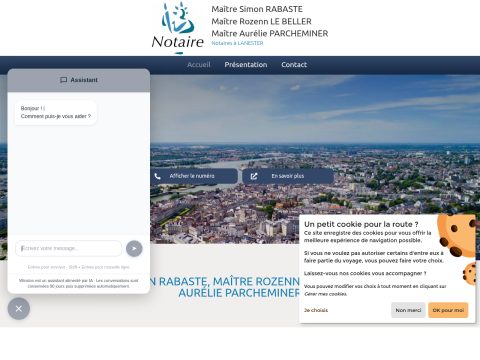Close the assistant chat with X button
Viewport: 480px width, 360px height.
coord(19,309)
